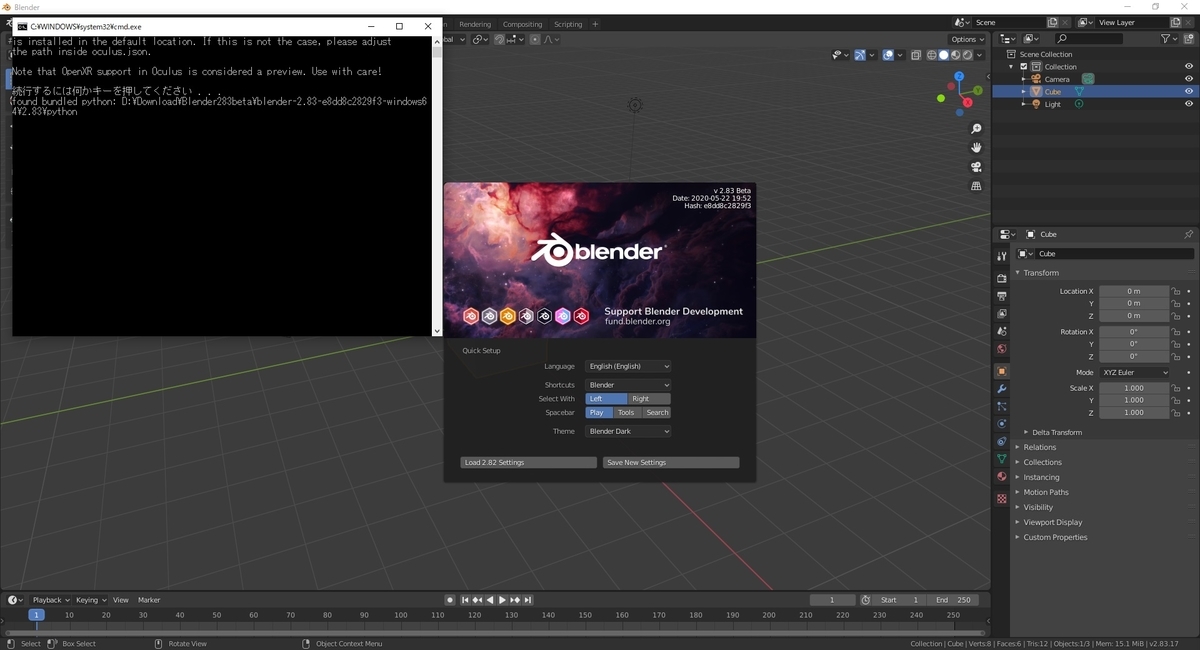This screenshot has height=650, width=1200.
Task: Open the Object Data mesh tab
Action: (x=1002, y=459)
